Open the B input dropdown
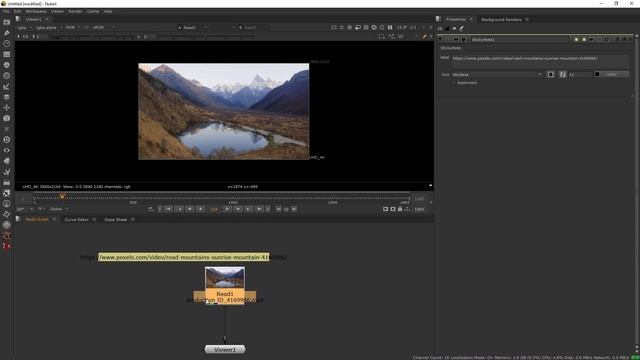Image resolution: width=640 pixels, height=360 pixels. tap(253, 27)
